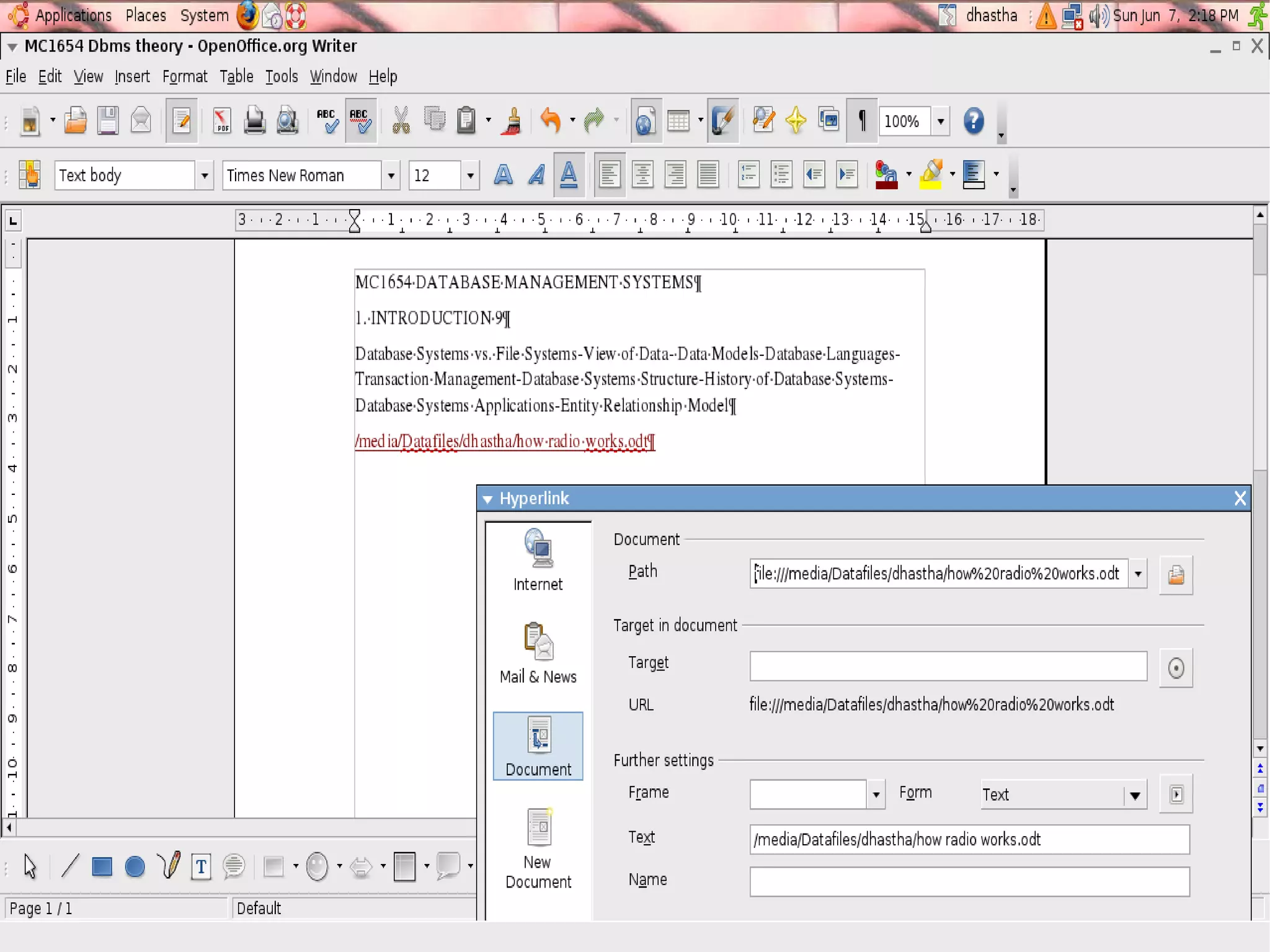1270x952 pixels.
Task: Expand the Text body style dropdown
Action: click(x=204, y=176)
